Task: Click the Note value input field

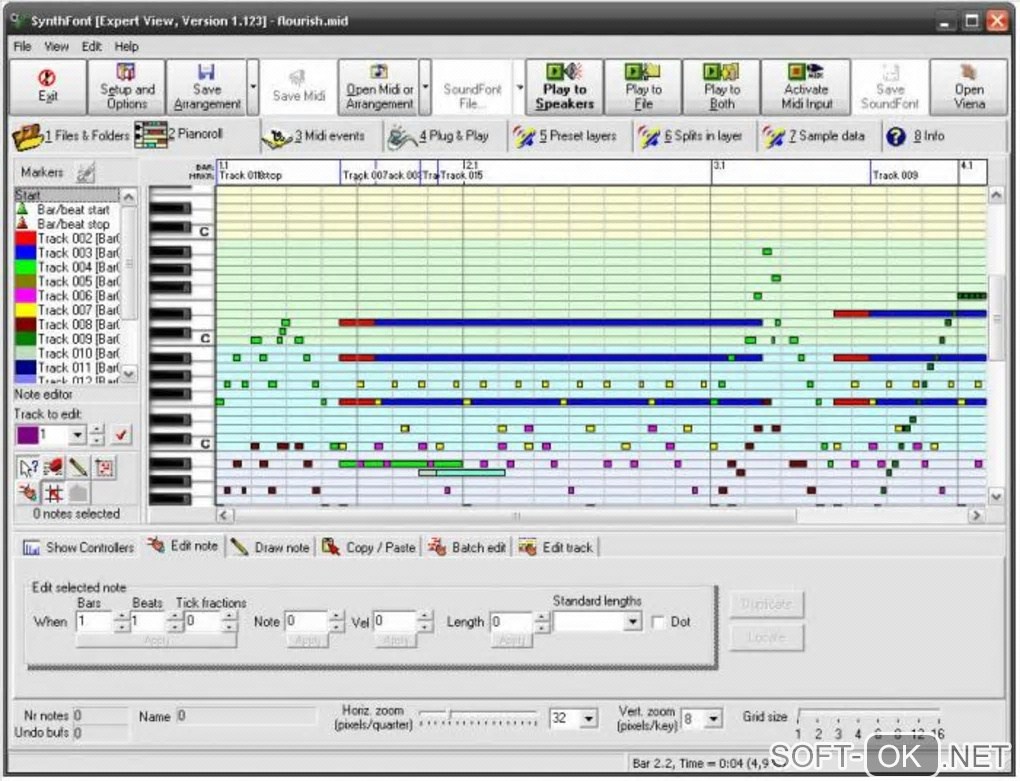Action: [x=306, y=622]
